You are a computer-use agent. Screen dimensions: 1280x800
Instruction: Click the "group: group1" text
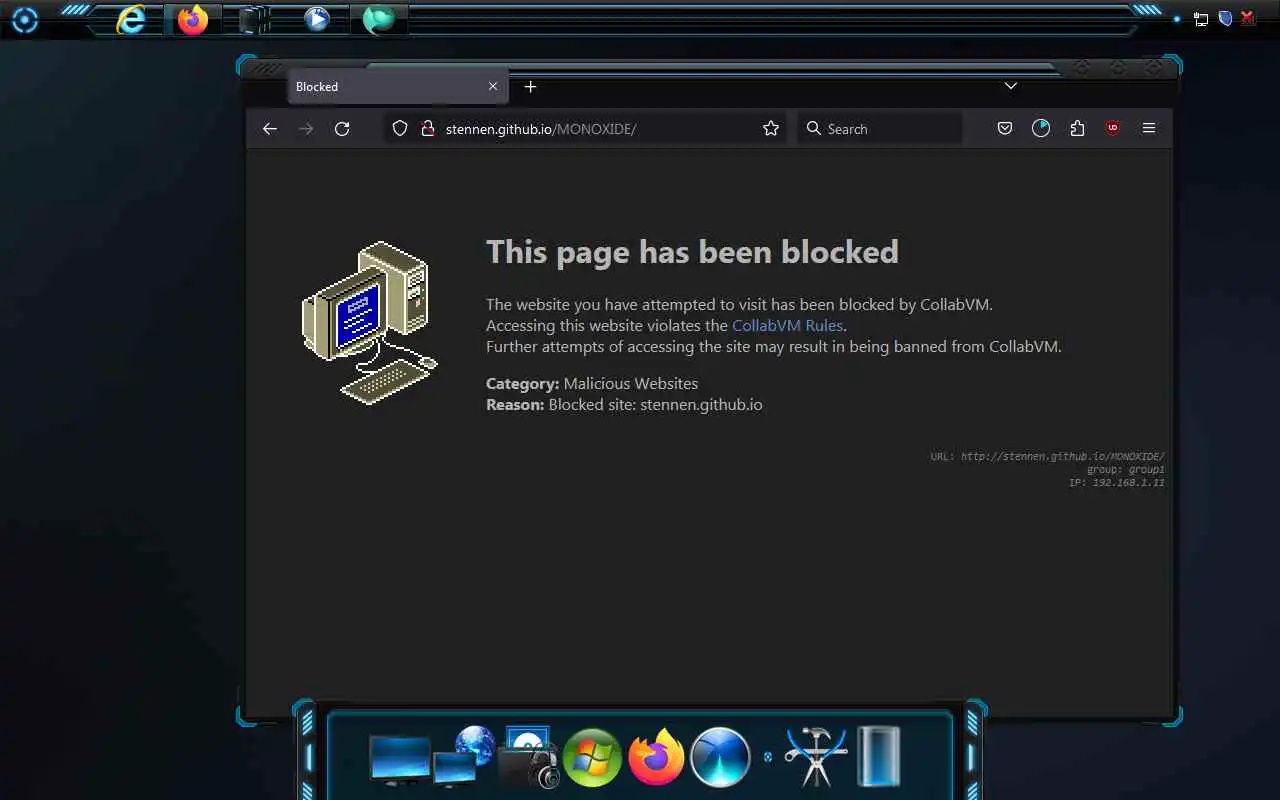click(x=1125, y=470)
